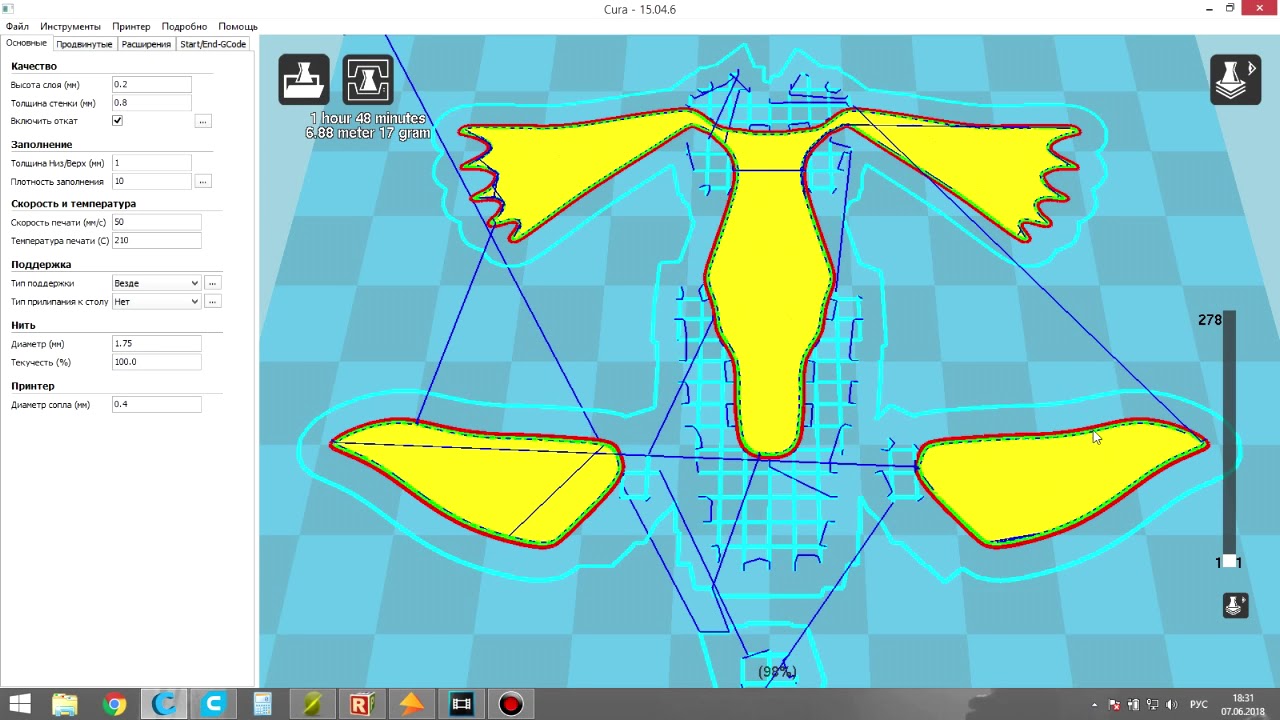Click the layer number 278 label
This screenshot has width=1280, height=720.
click(x=1210, y=320)
